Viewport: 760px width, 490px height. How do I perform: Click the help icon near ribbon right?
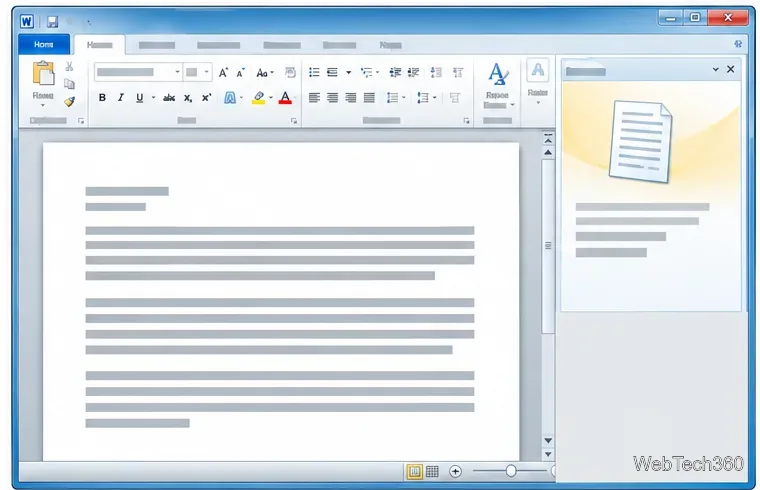[x=738, y=44]
